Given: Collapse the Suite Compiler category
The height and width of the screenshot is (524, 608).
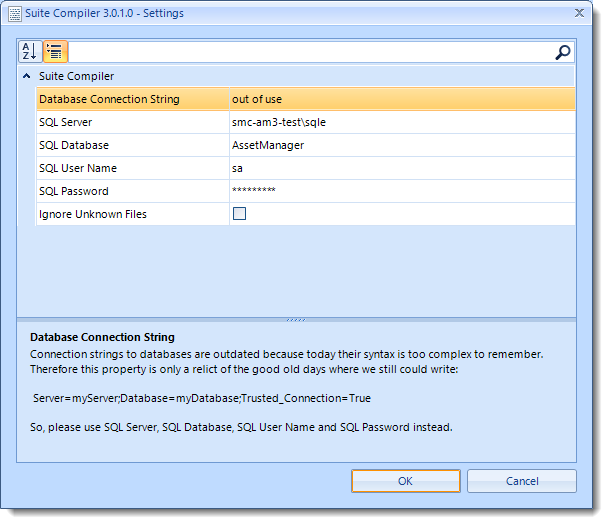Looking at the screenshot, I should [x=26, y=76].
